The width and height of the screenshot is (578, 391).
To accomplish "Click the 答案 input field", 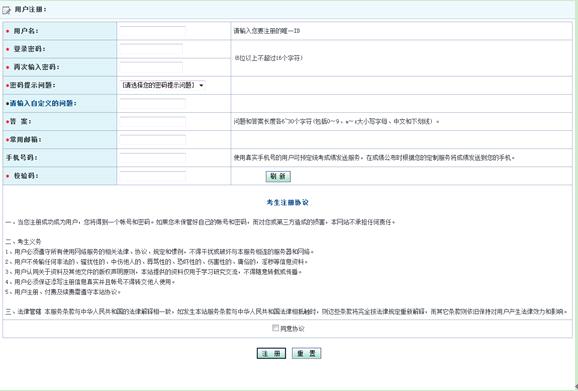I will tap(152, 122).
